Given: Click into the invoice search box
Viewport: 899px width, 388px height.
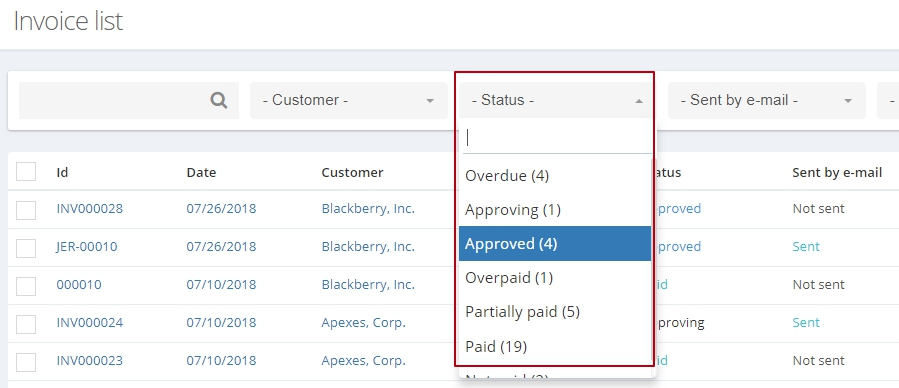Looking at the screenshot, I should [x=114, y=100].
